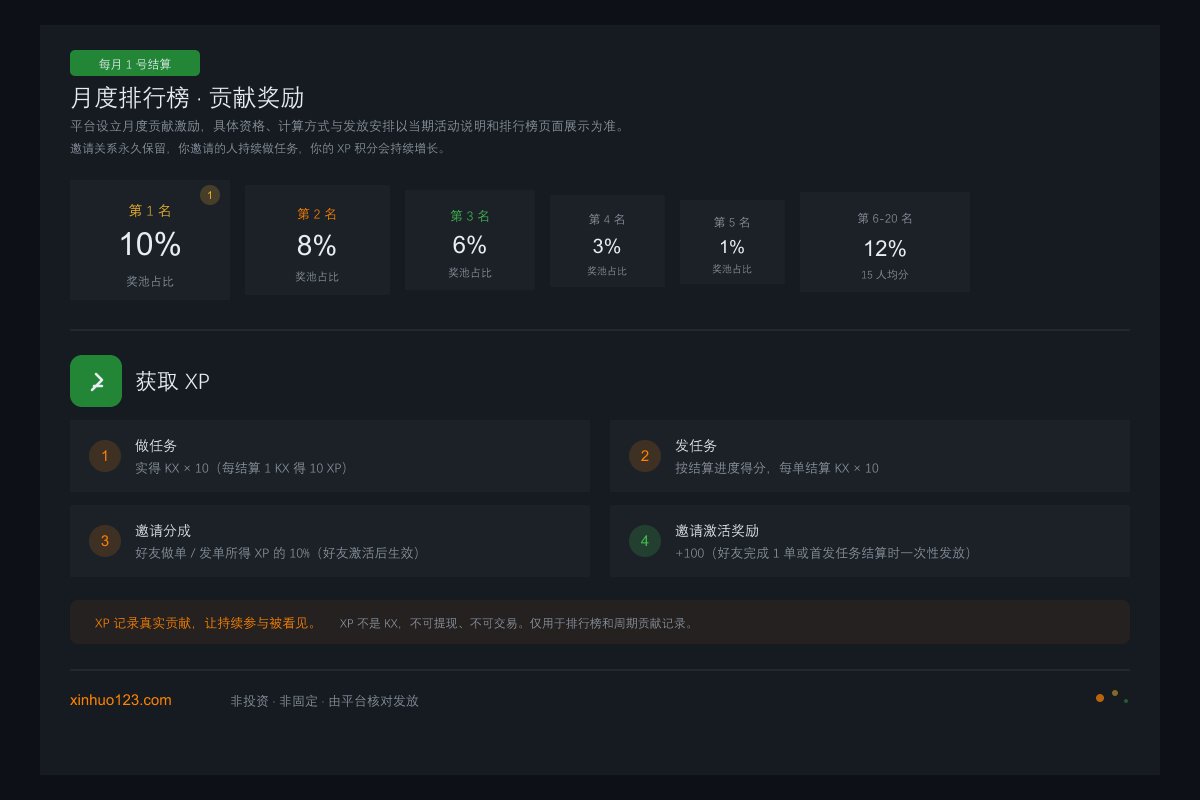Select the 第 1 名 10% card
1200x800 pixels.
(x=150, y=240)
